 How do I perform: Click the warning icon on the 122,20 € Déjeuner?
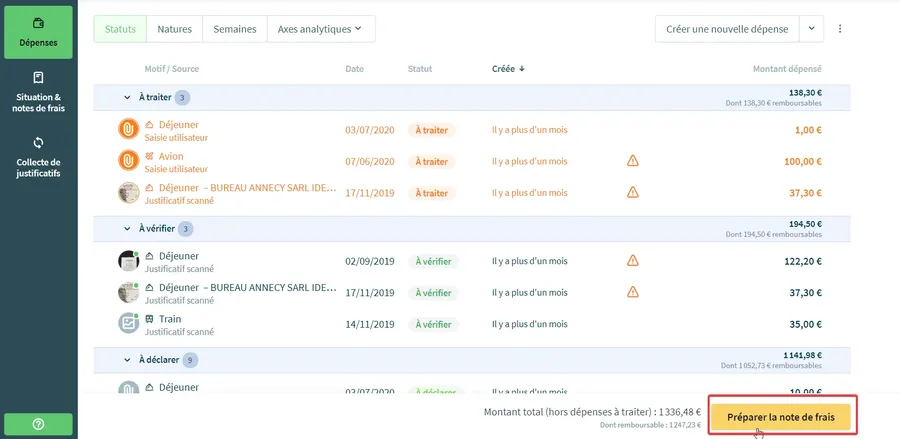click(632, 261)
